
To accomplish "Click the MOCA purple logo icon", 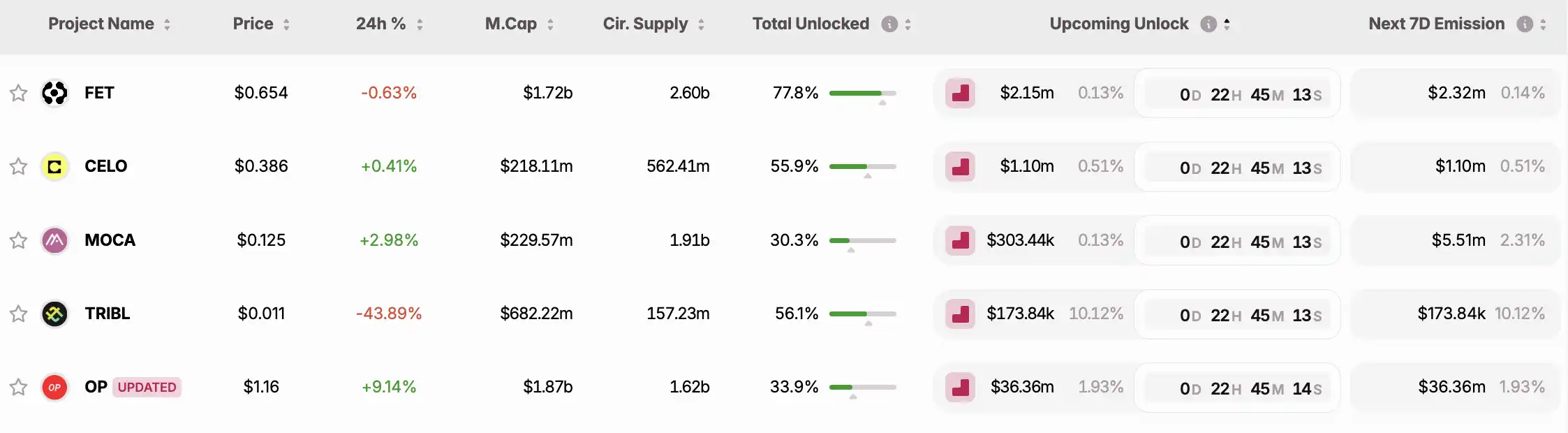I will (54, 240).
